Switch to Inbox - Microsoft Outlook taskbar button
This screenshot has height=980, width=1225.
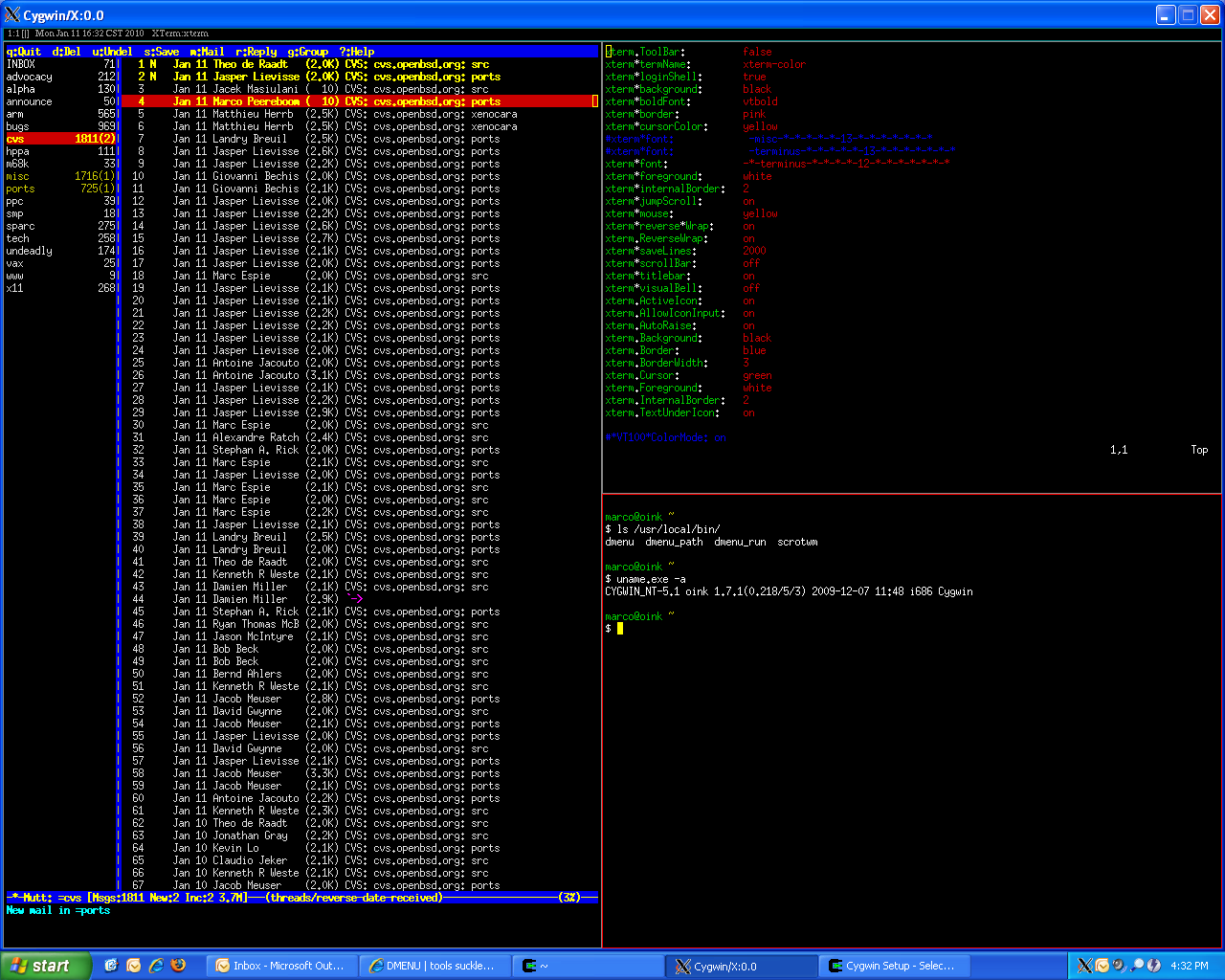(x=283, y=966)
